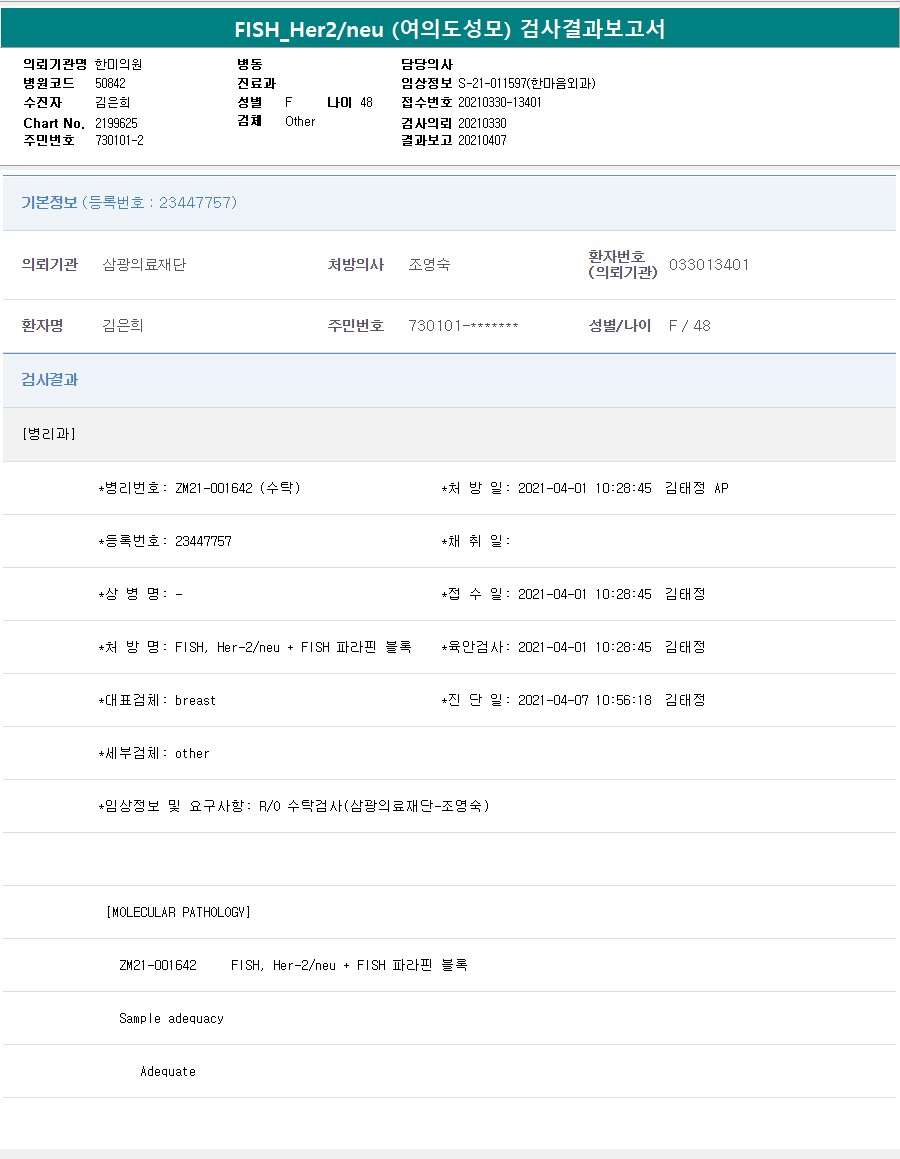Click institution name 한미의원

(x=118, y=64)
